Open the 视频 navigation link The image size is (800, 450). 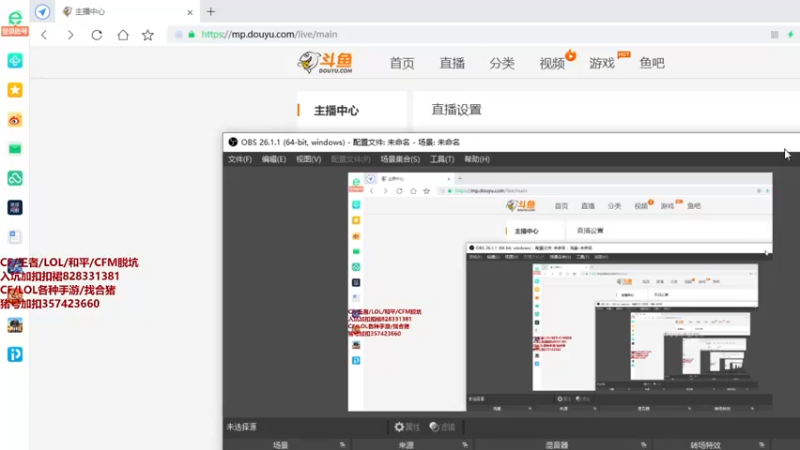(x=552, y=63)
